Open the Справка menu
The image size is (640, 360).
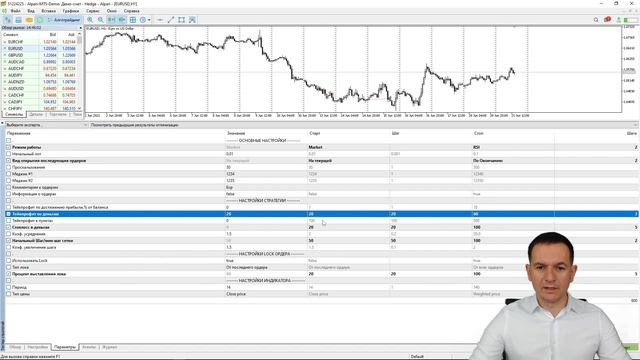(x=131, y=11)
